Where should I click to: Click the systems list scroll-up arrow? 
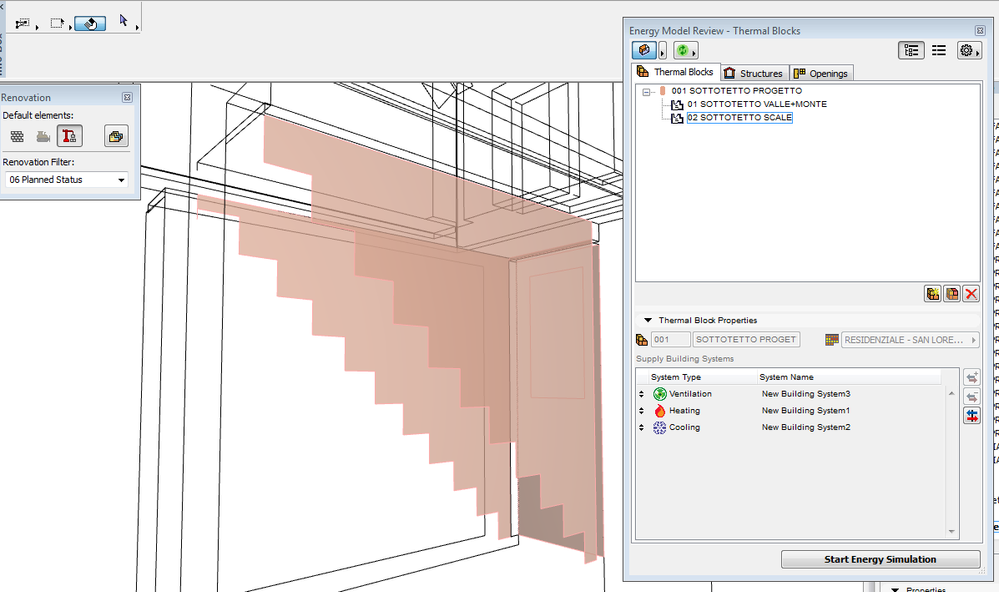point(952,394)
